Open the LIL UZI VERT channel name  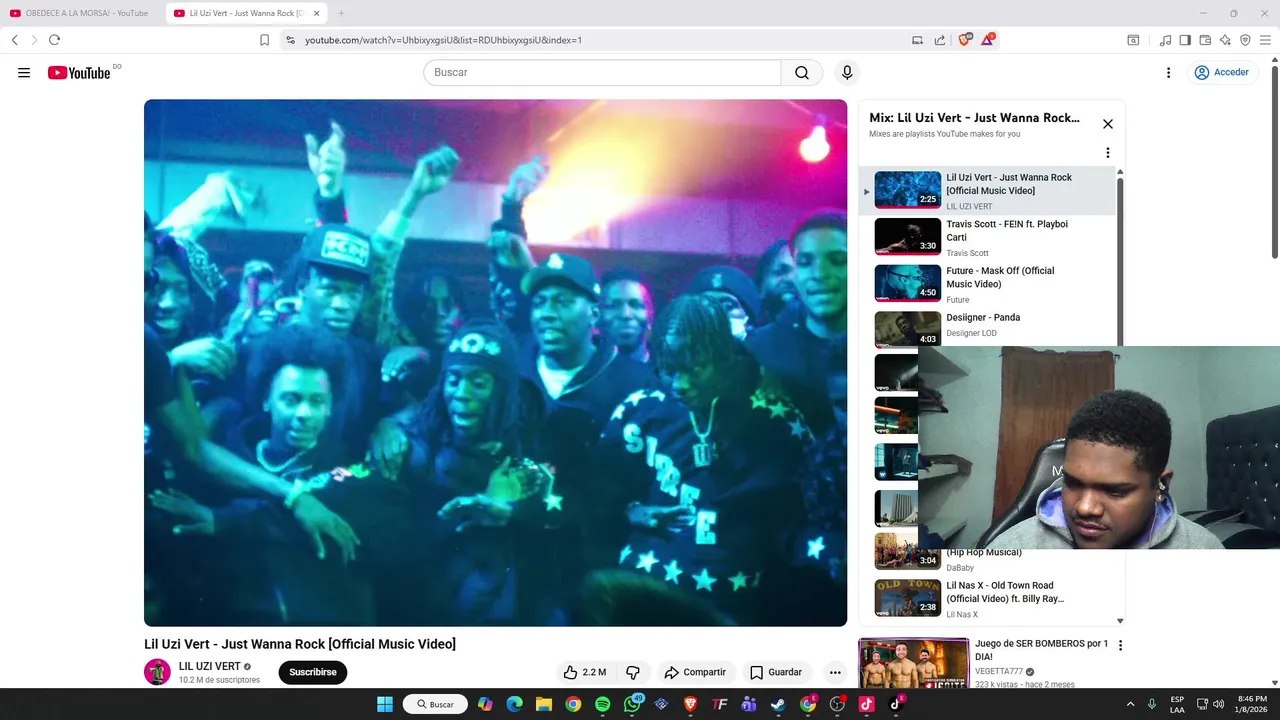pyautogui.click(x=209, y=667)
